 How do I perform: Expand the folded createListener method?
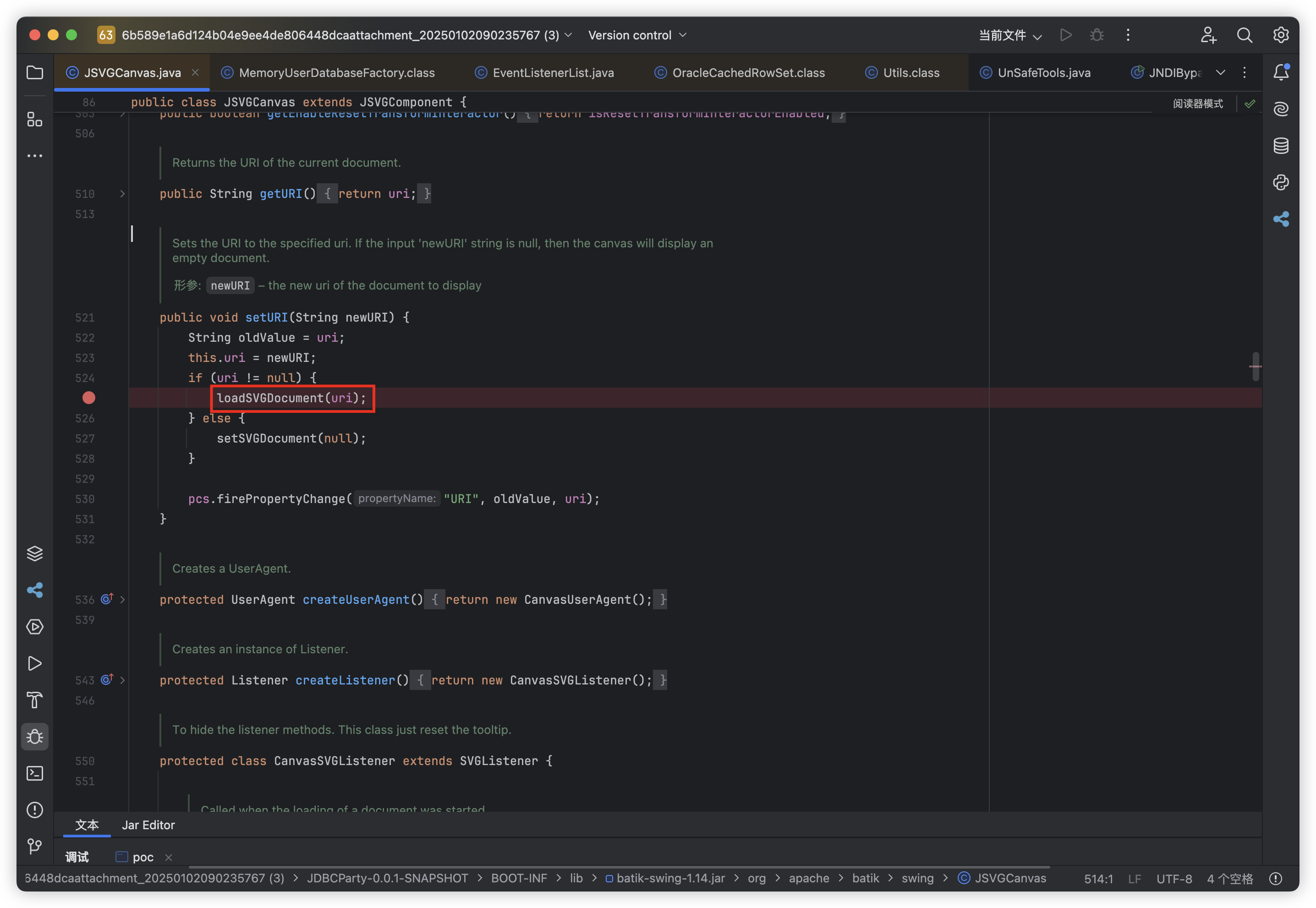tap(122, 680)
